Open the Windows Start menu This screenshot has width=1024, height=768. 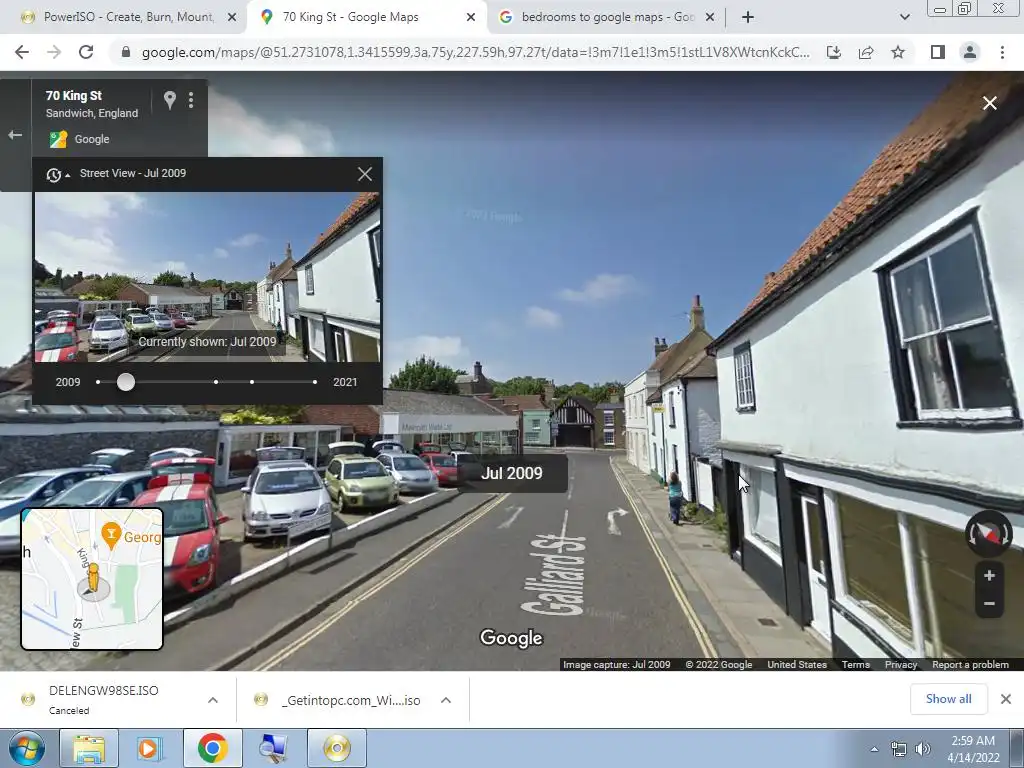coord(27,748)
